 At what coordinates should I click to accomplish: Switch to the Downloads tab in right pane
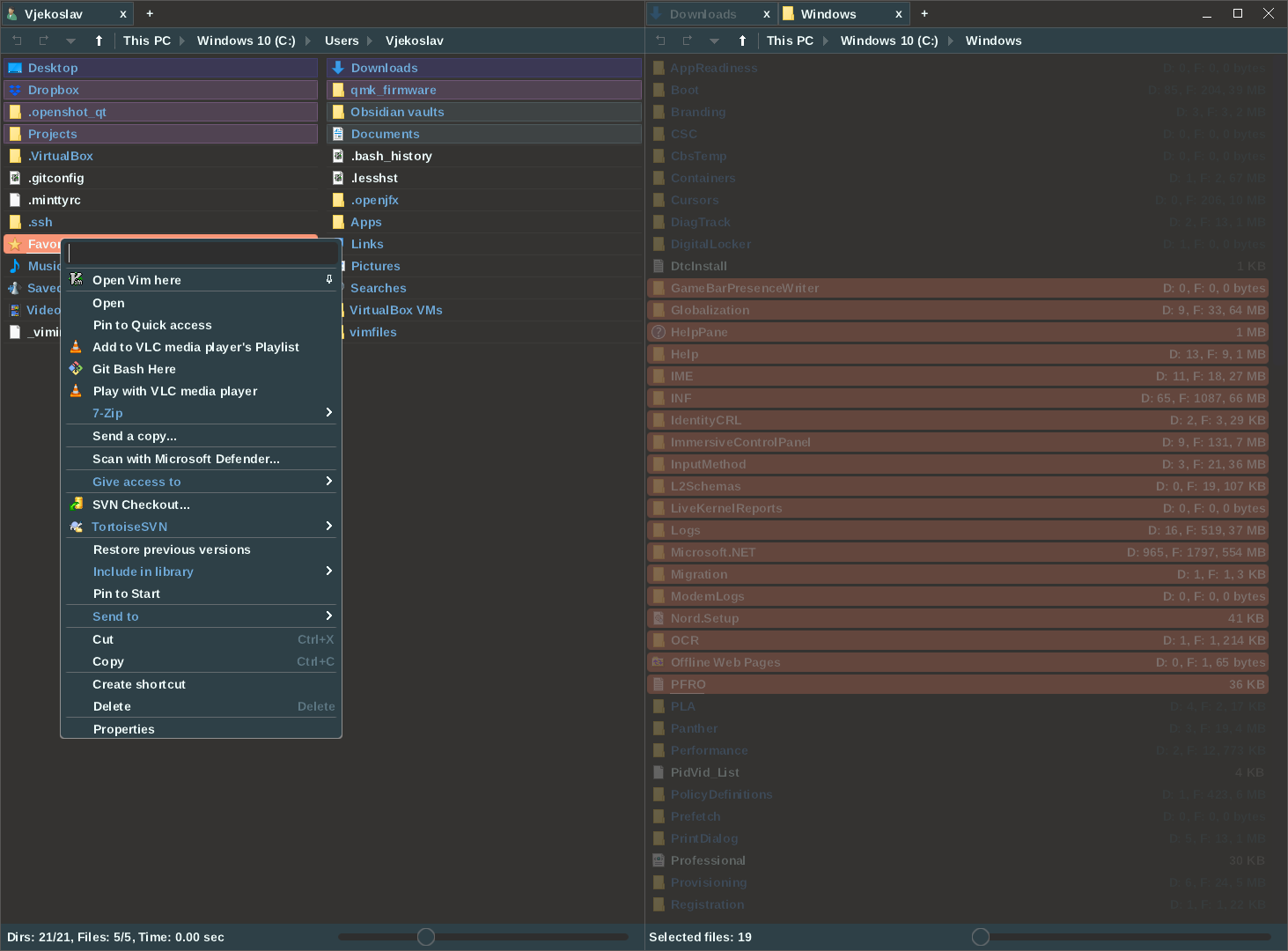[703, 14]
